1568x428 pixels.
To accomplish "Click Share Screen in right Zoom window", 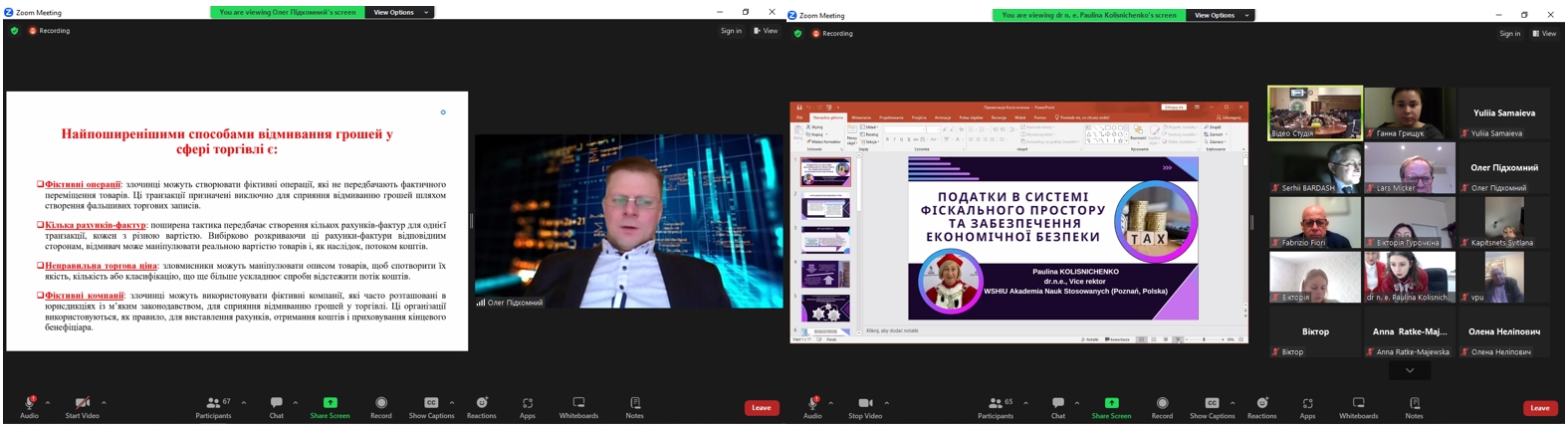I will tap(1111, 407).
